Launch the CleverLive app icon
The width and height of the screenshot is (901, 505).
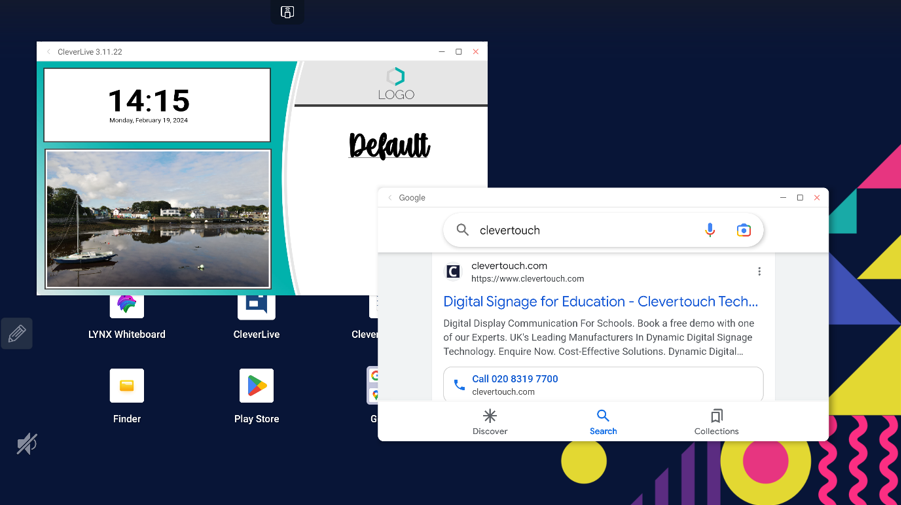tap(256, 307)
